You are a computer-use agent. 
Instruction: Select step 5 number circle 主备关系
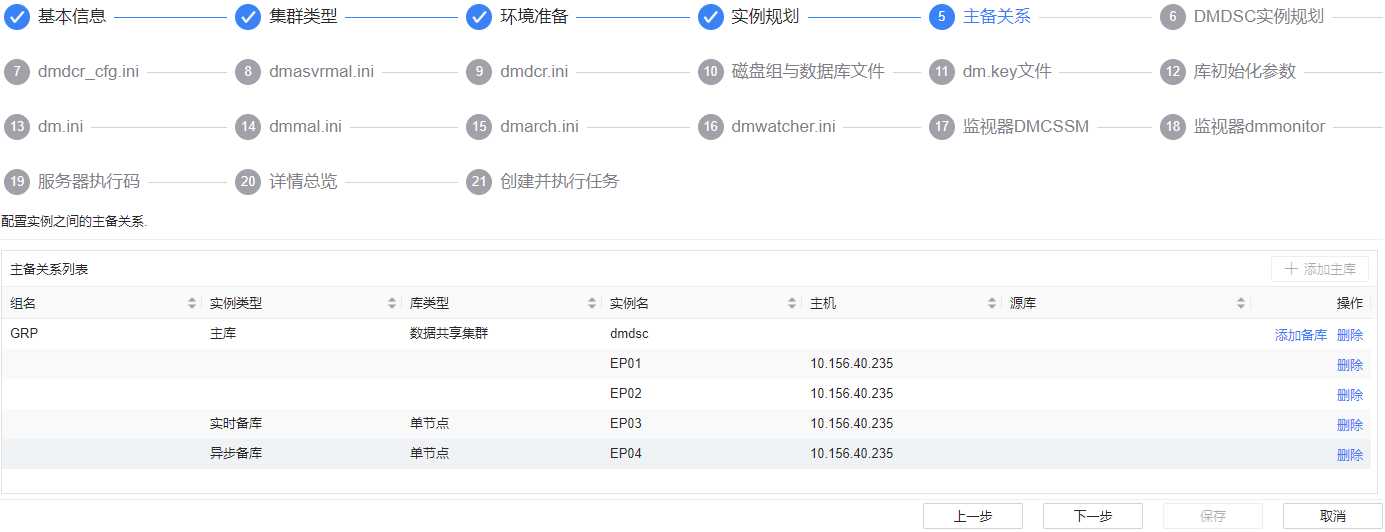click(941, 17)
